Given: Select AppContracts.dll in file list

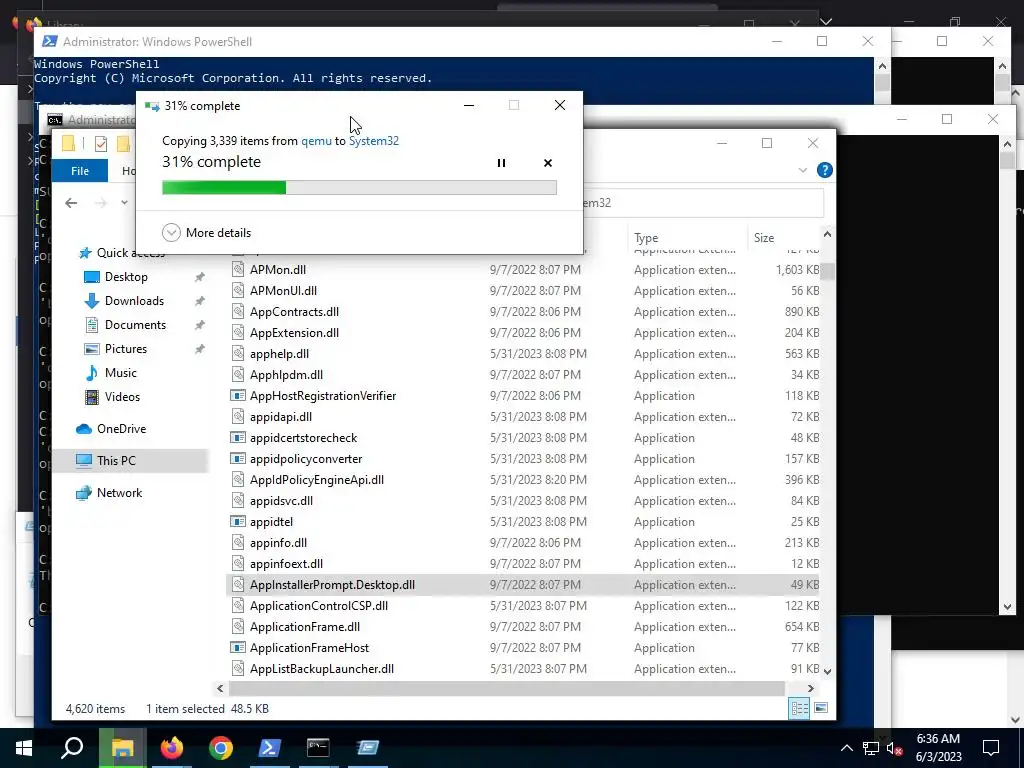Looking at the screenshot, I should click(294, 312).
